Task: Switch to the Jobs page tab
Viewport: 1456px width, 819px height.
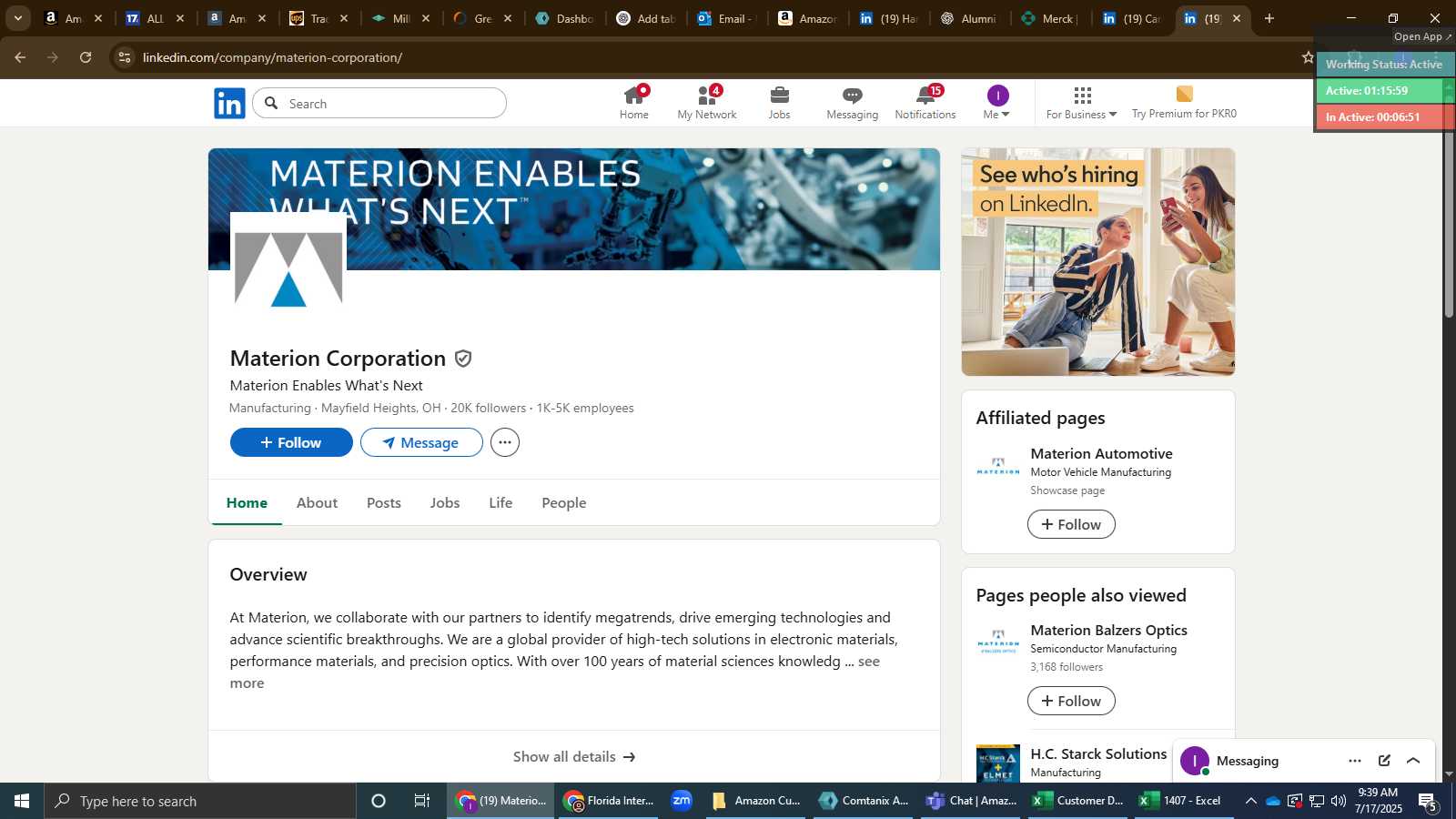Action: (x=445, y=502)
